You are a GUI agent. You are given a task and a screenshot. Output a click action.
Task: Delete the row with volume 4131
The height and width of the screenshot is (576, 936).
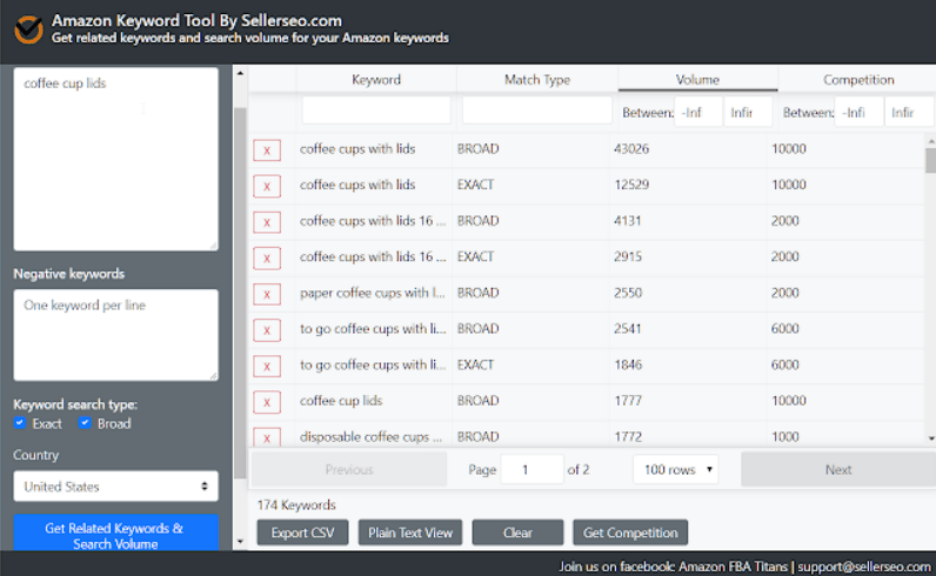point(267,222)
